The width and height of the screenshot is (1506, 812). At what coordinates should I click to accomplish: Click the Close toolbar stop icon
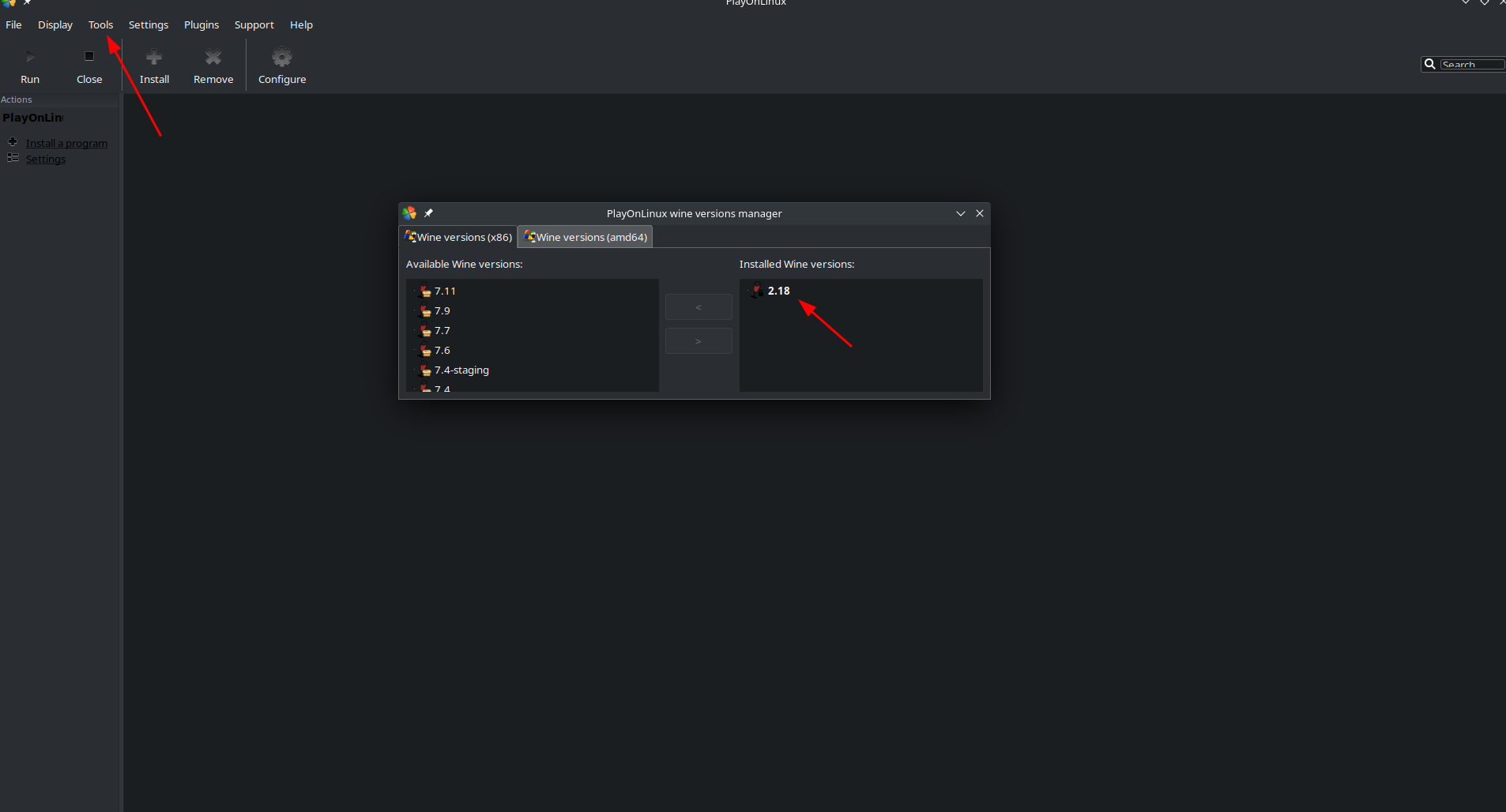pyautogui.click(x=89, y=56)
